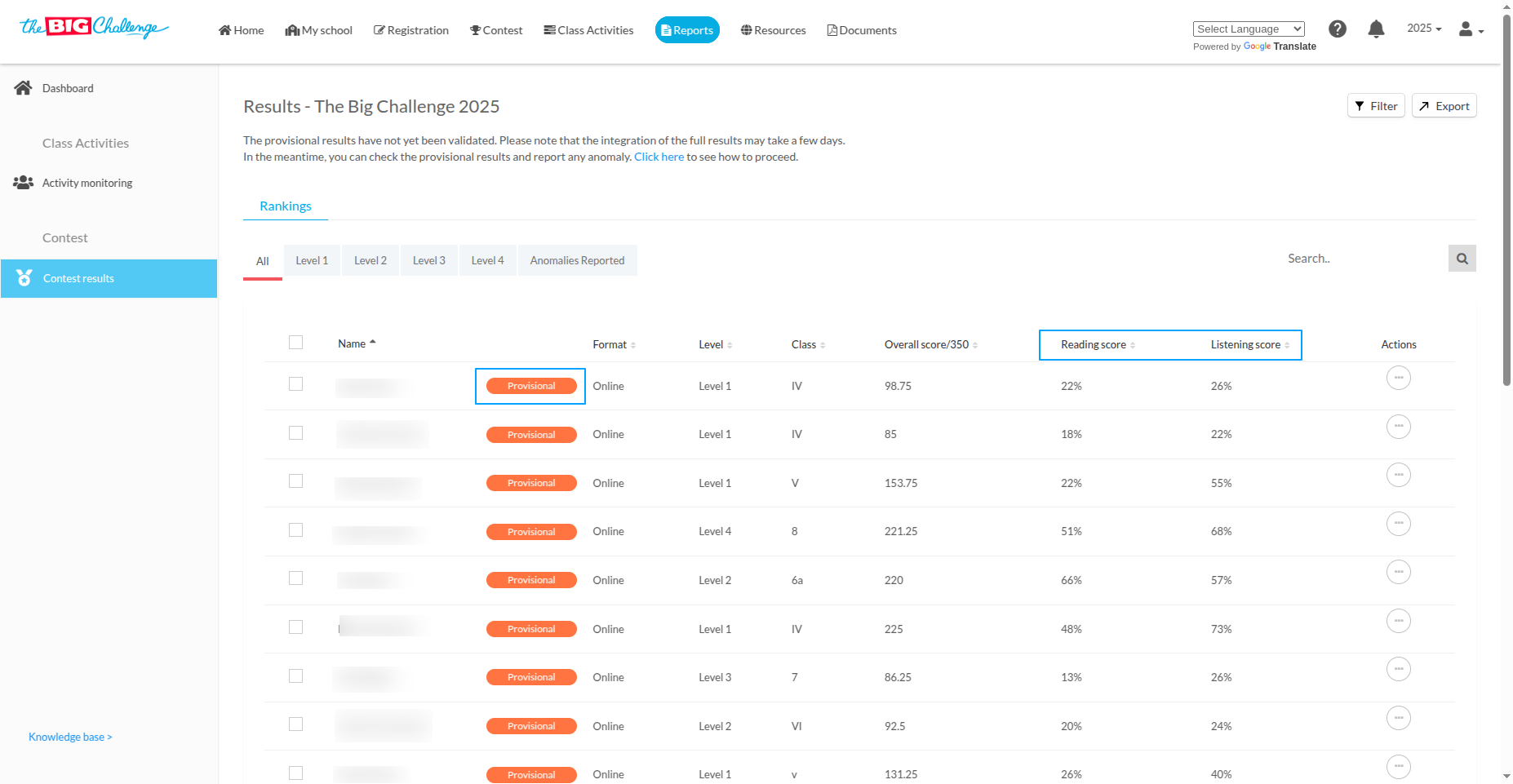The width and height of the screenshot is (1513, 784).
Task: Click The Big Challenge logo
Action: [94, 28]
